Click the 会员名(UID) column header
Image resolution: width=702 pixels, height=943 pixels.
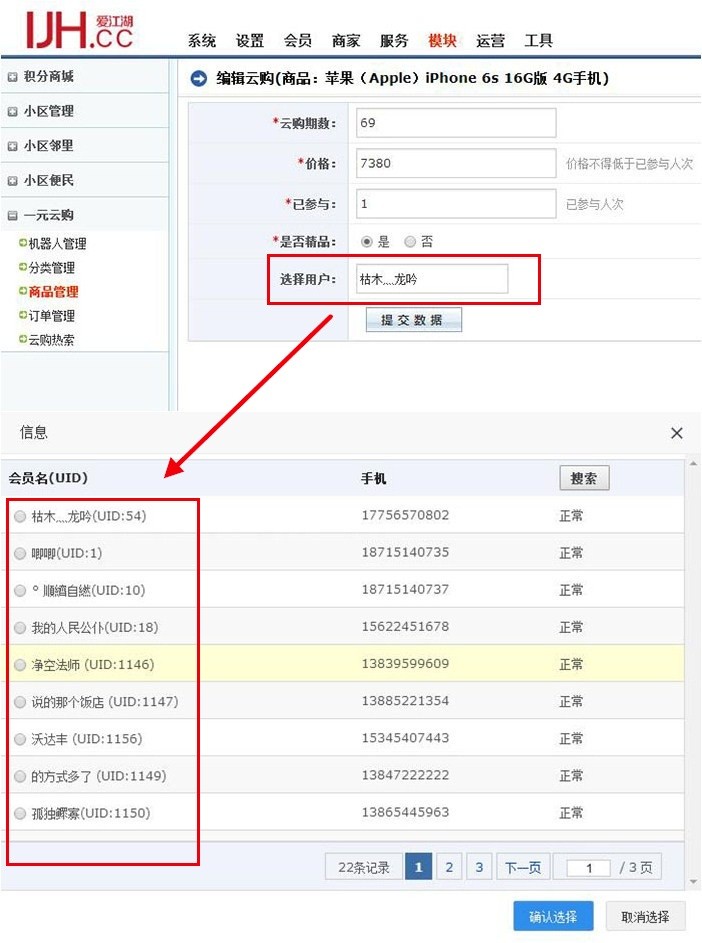48,478
